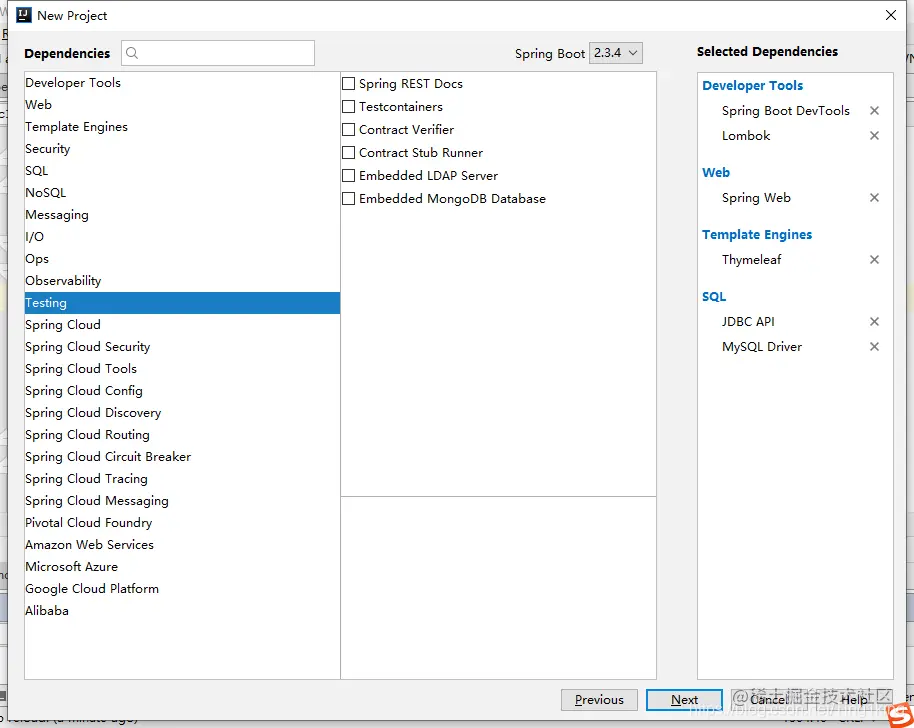
Task: Click SQL heading in selected panel
Action: 714,297
